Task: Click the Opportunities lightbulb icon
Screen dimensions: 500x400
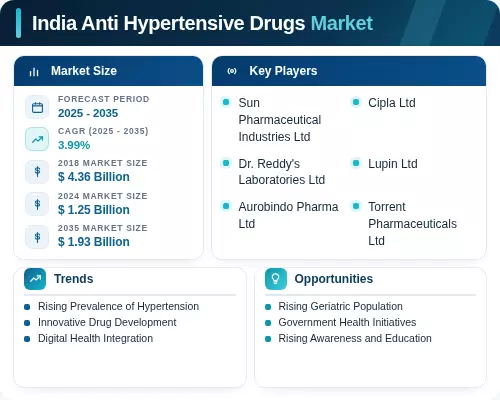Action: point(276,279)
